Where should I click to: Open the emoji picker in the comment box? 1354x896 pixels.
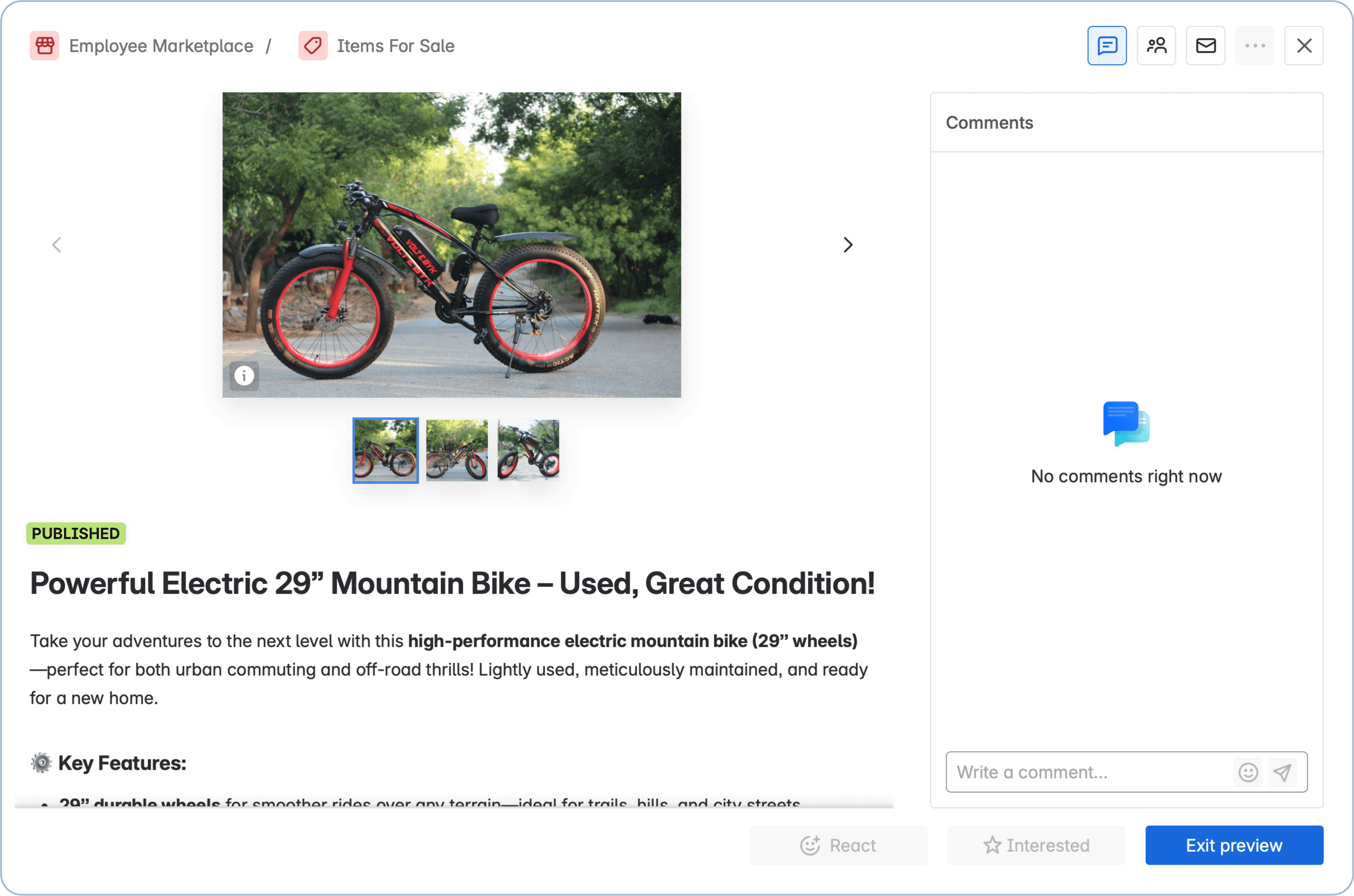1248,772
